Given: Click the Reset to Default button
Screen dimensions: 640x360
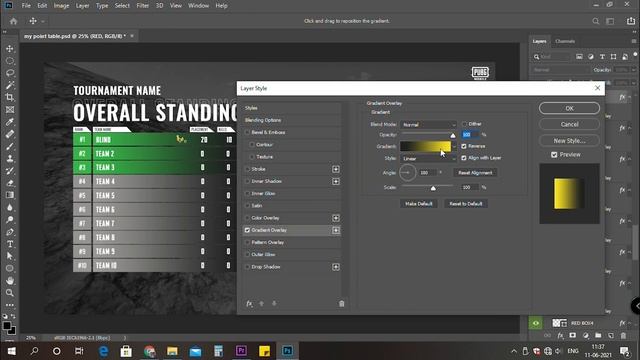Looking at the screenshot, I should point(466,204).
